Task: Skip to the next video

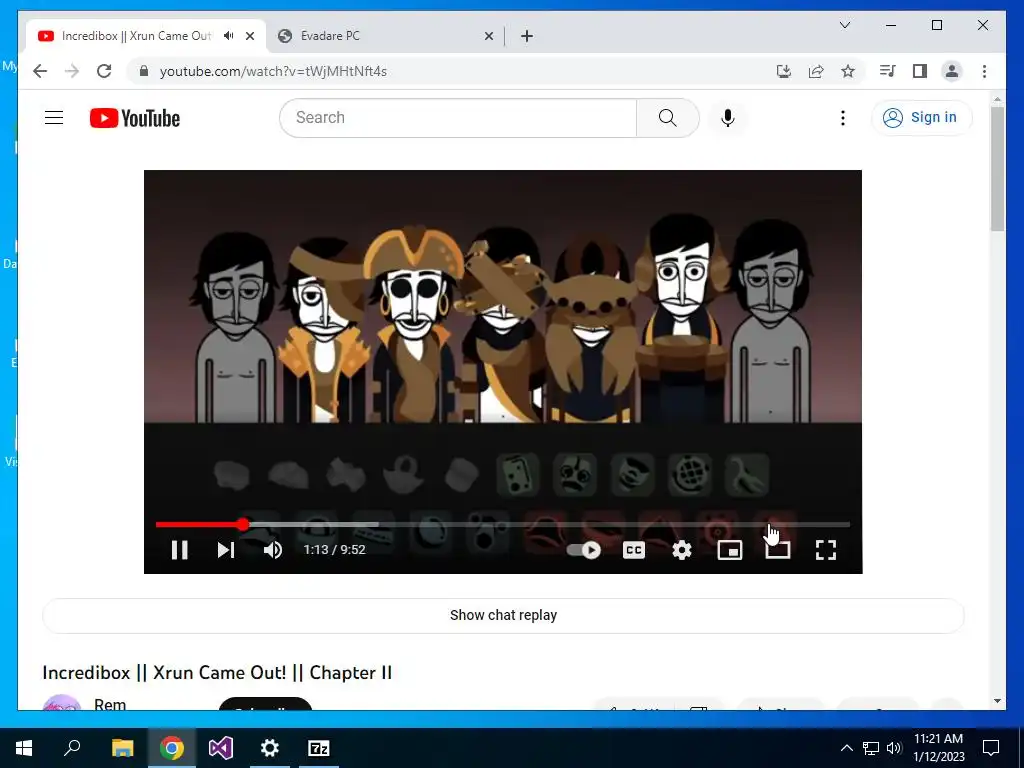Action: [226, 550]
